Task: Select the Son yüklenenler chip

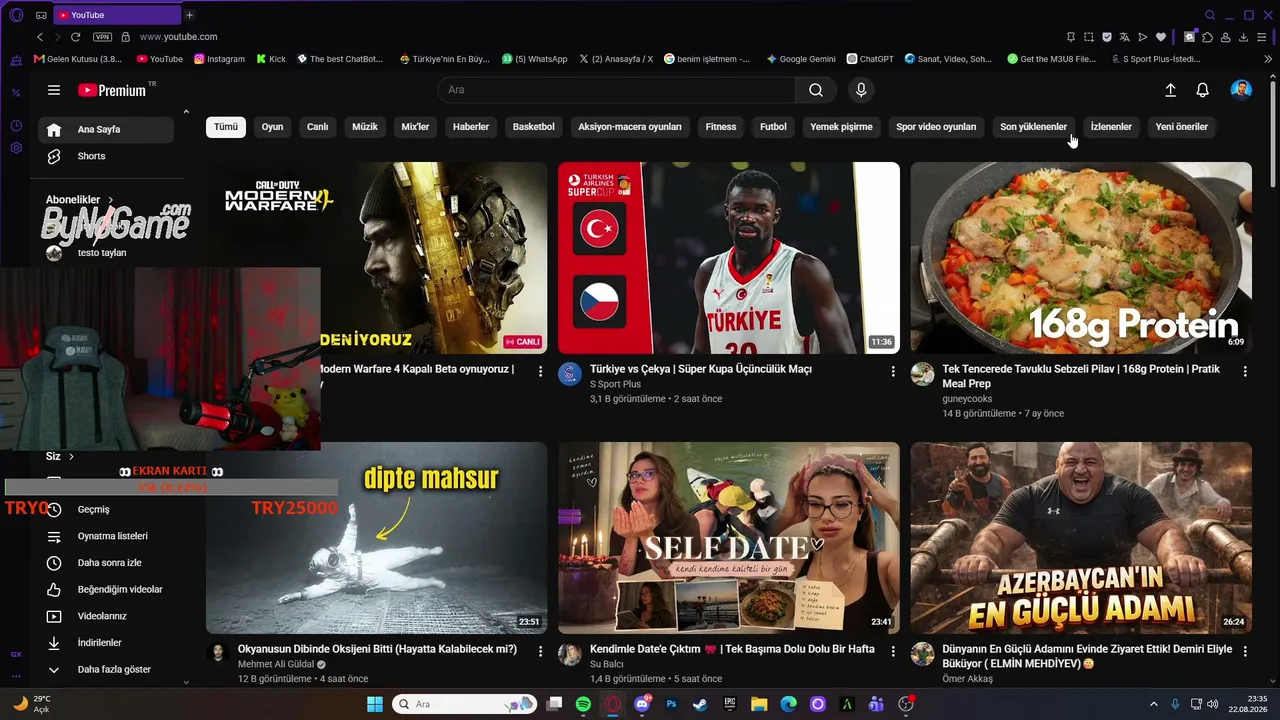Action: click(x=1034, y=127)
